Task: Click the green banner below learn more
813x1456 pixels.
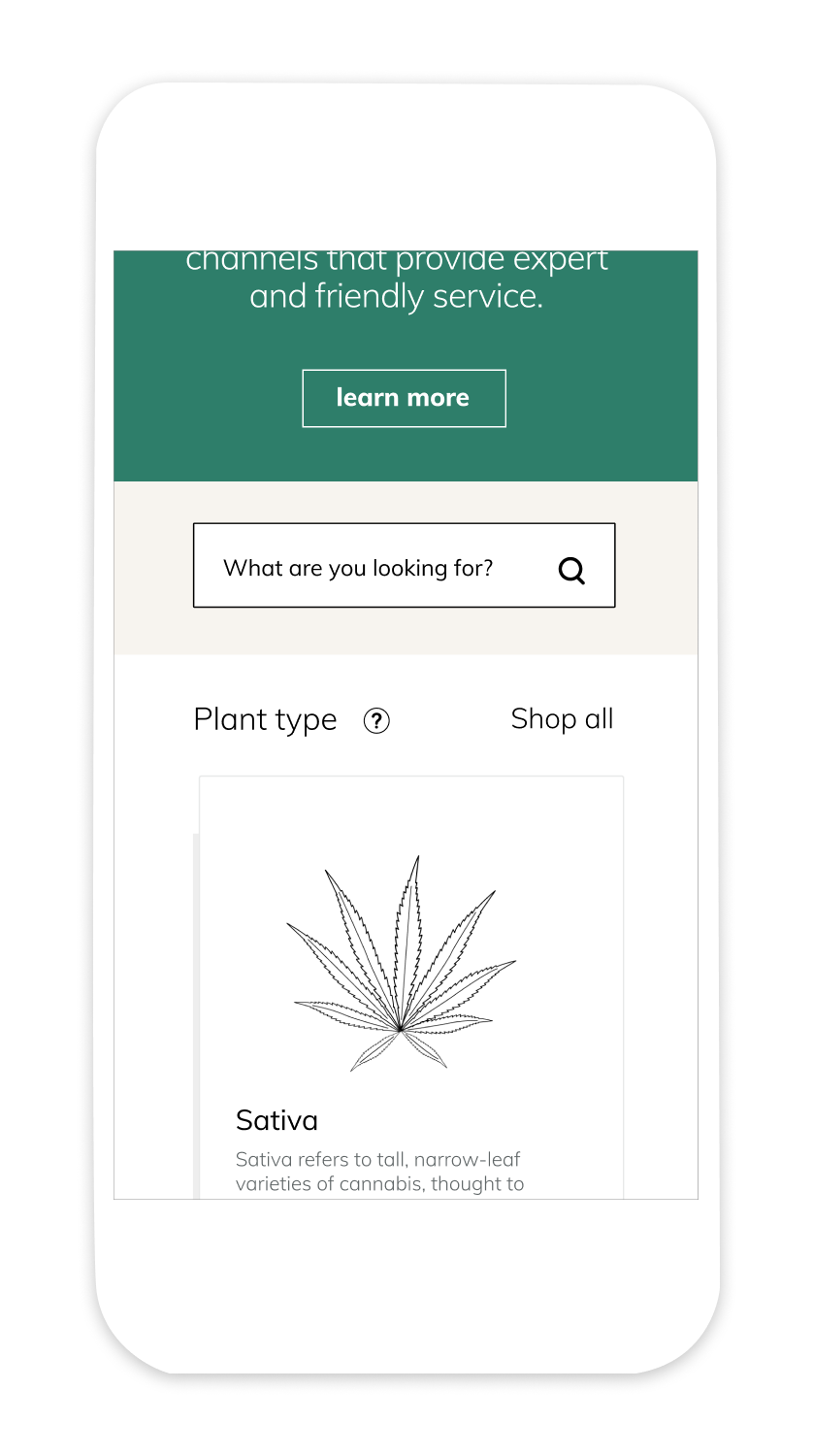Action: pyautogui.click(x=406, y=454)
